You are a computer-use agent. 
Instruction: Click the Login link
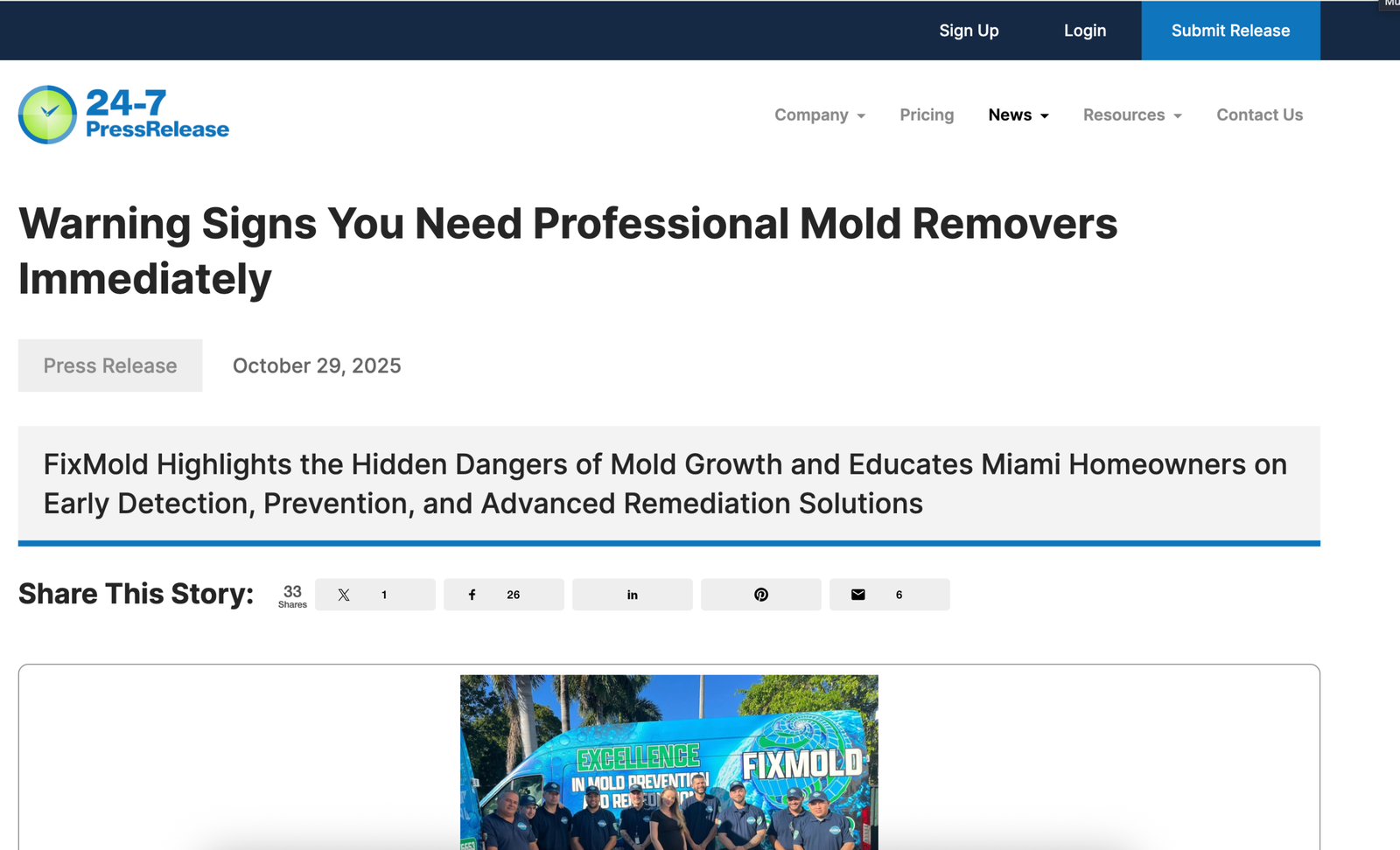tap(1084, 31)
